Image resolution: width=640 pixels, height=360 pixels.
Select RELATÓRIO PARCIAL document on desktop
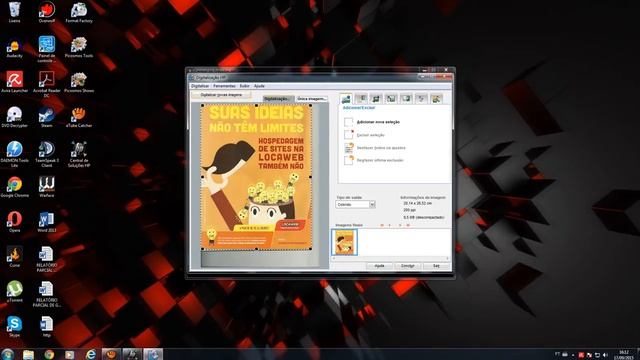point(47,259)
